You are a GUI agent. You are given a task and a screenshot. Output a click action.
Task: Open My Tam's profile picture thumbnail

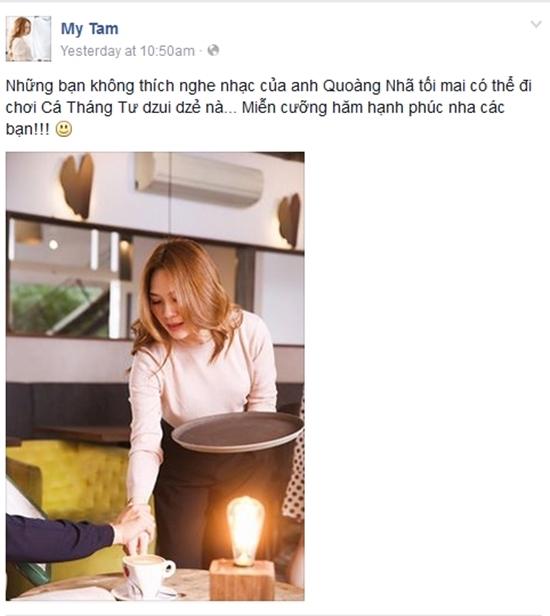tap(28, 38)
